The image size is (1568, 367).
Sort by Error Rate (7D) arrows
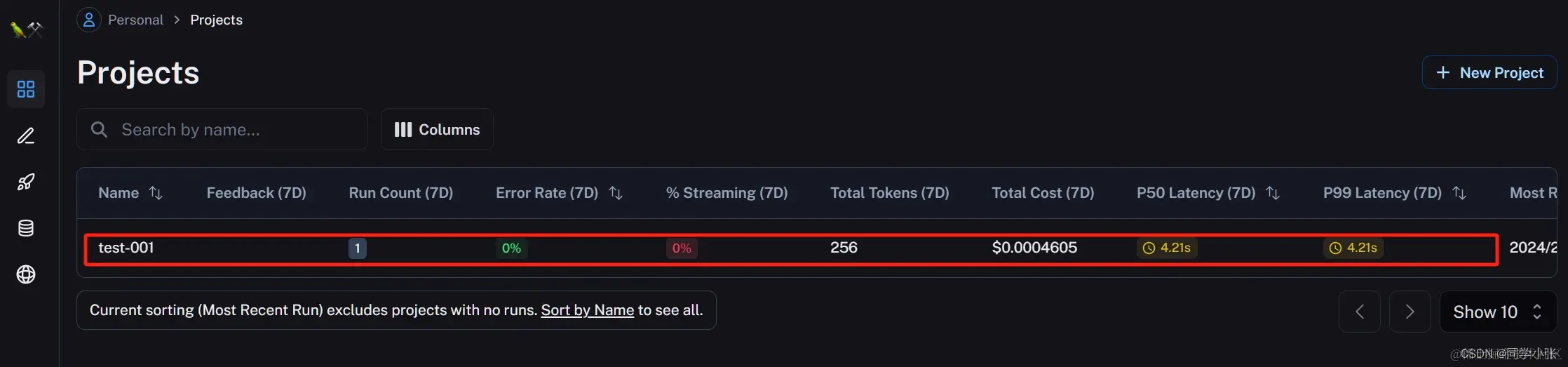pos(616,193)
